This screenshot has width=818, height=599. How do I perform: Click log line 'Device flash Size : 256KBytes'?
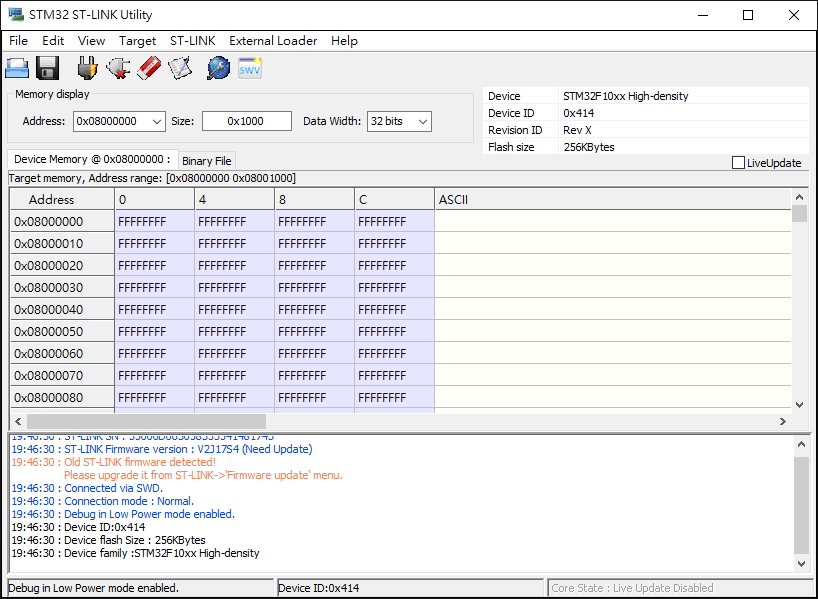[x=109, y=540]
